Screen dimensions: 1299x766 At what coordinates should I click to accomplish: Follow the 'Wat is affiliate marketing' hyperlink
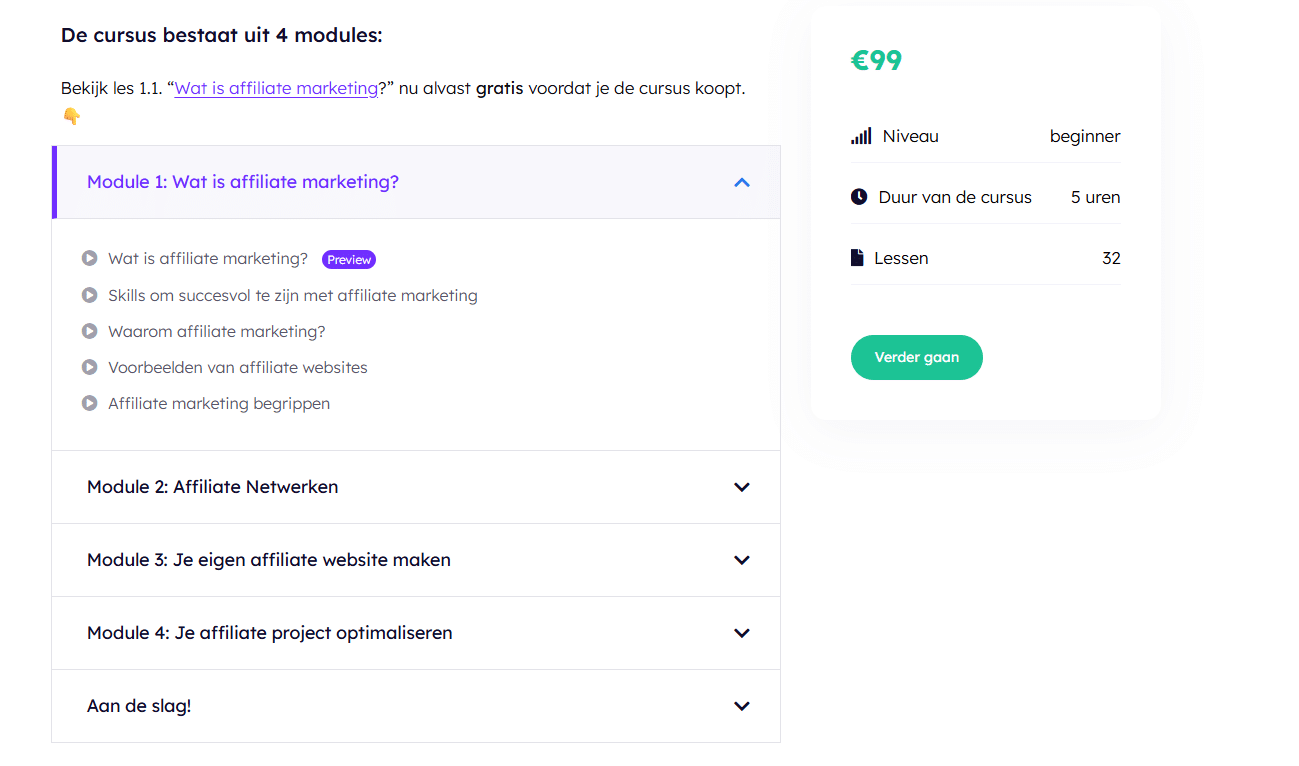tap(276, 88)
